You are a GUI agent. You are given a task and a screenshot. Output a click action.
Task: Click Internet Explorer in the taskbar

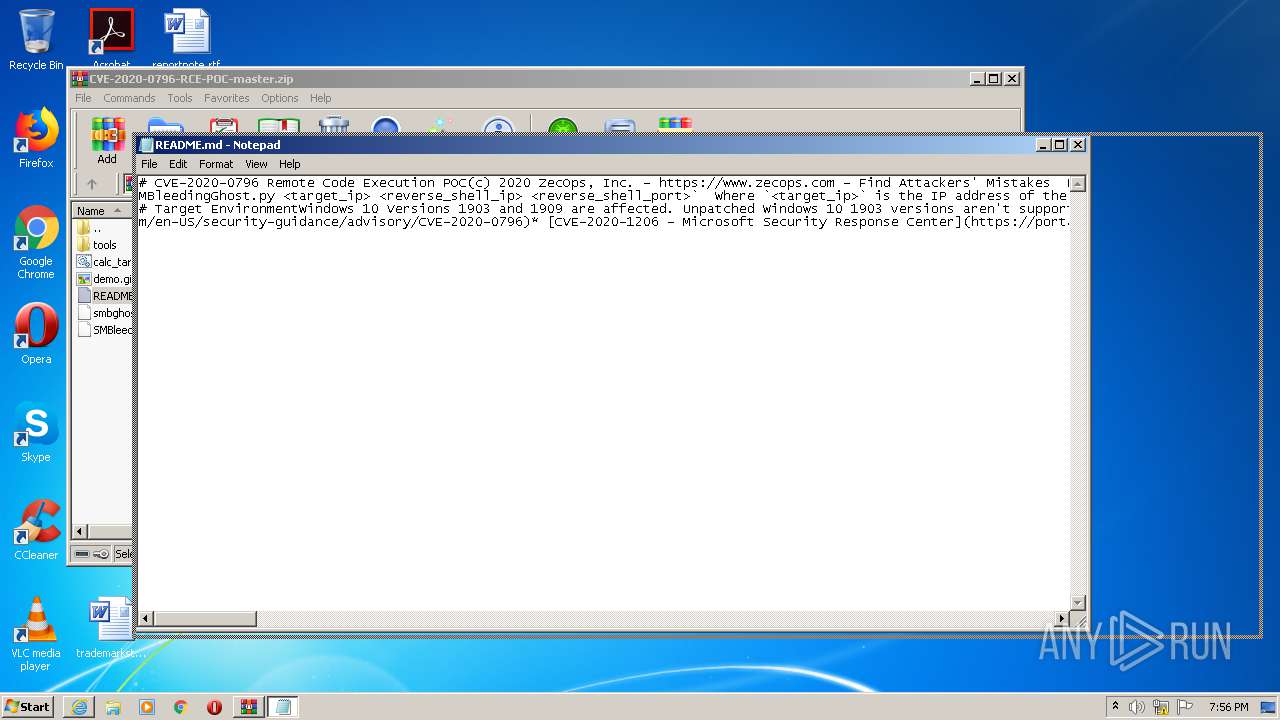coord(79,707)
